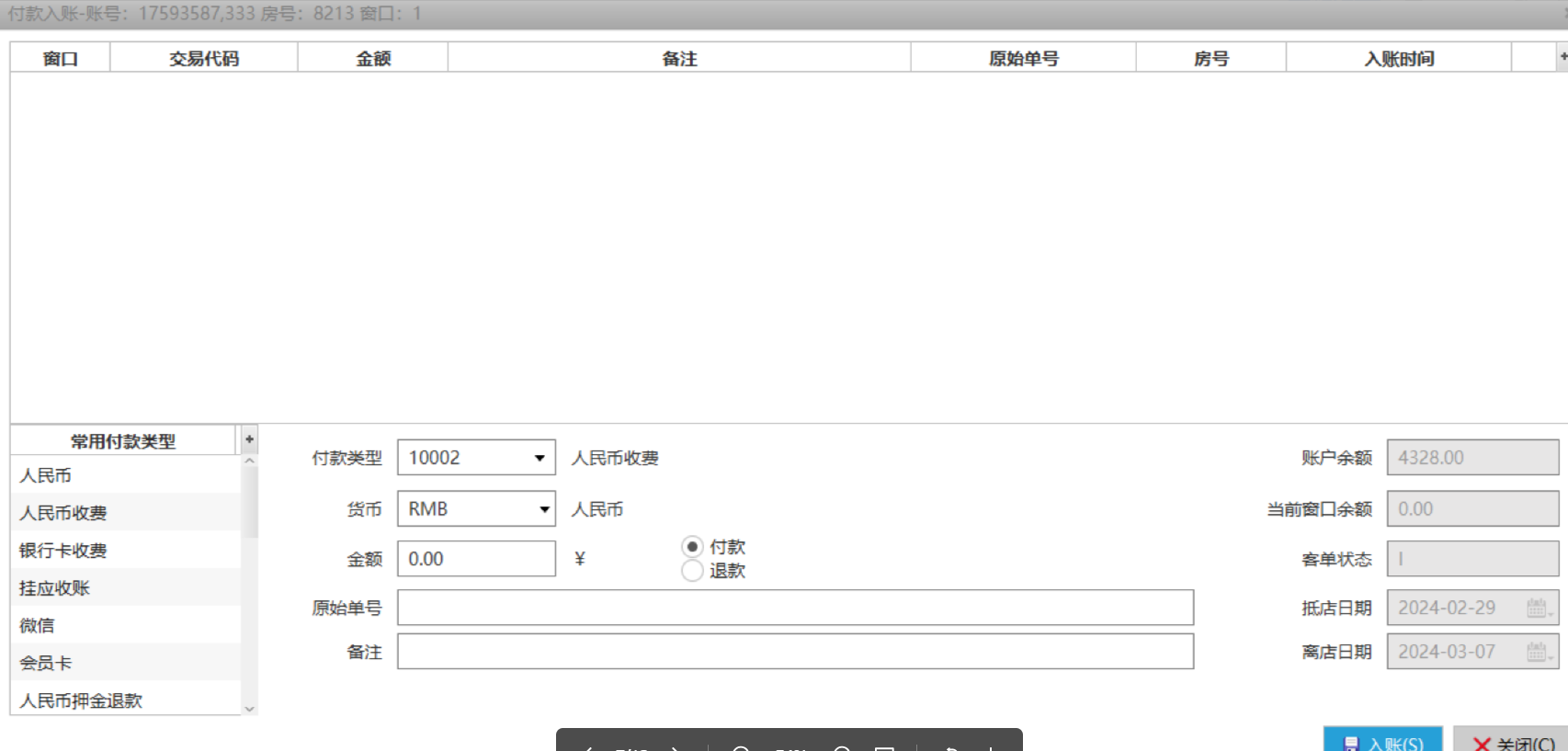Select the 付款 radio button
1568x751 pixels.
692,547
